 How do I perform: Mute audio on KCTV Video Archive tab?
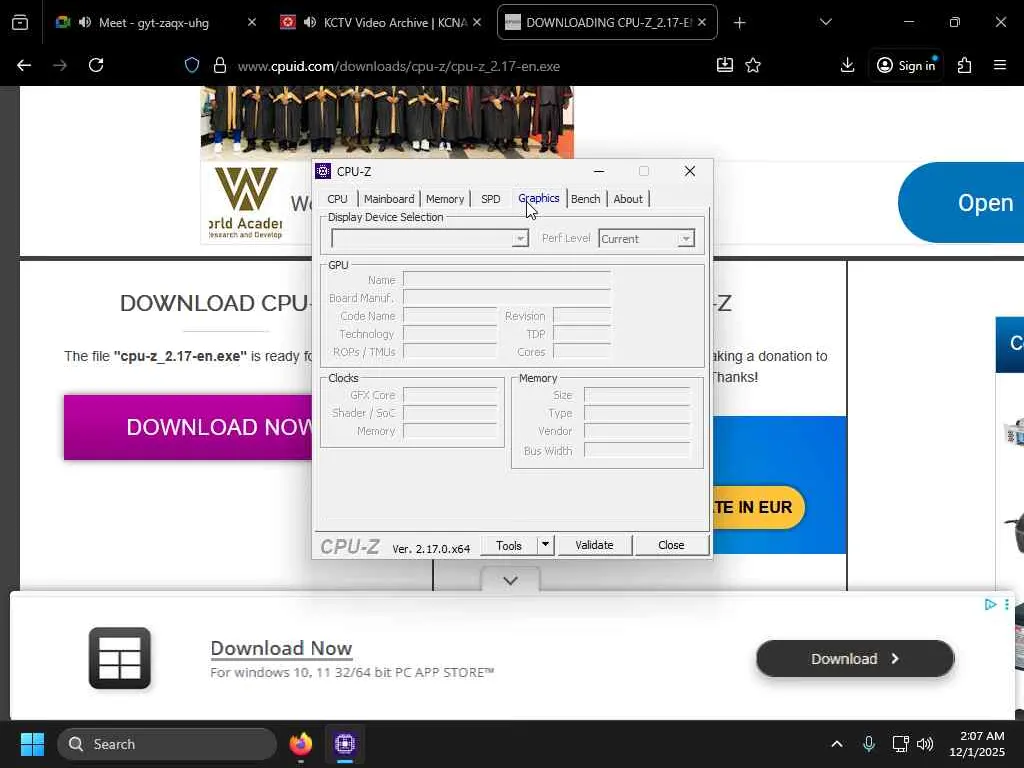click(x=310, y=22)
